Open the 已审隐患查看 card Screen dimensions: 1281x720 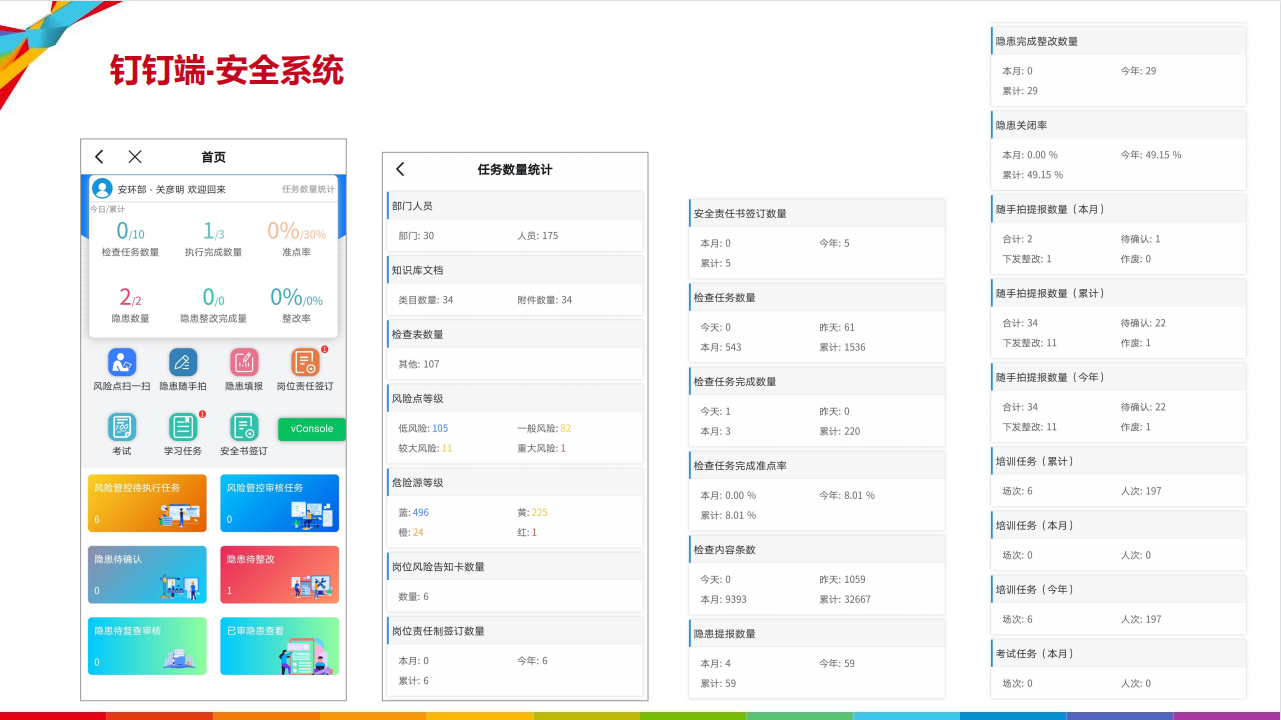click(x=279, y=646)
